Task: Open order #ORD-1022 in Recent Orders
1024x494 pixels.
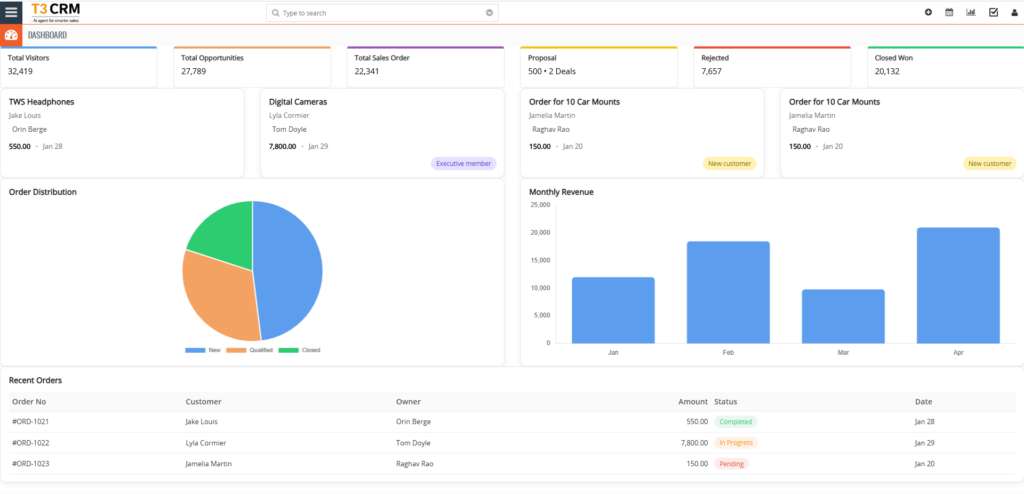Action: (x=29, y=442)
